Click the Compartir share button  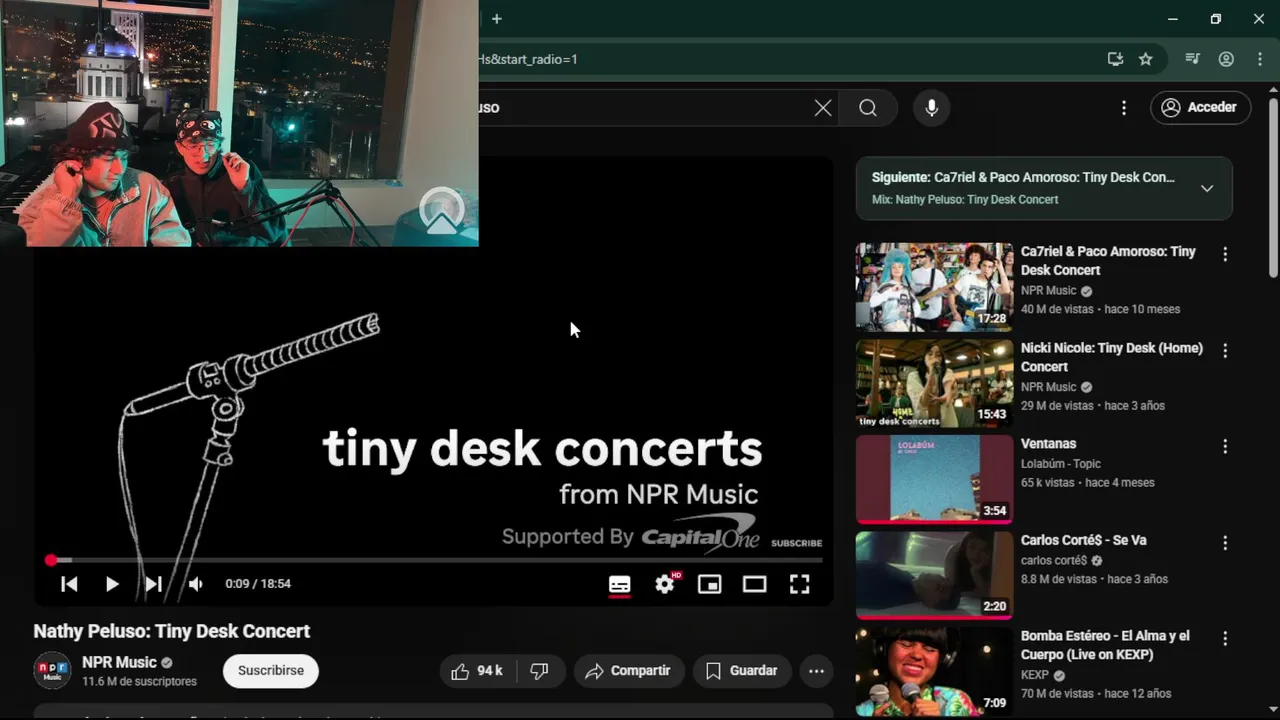628,671
